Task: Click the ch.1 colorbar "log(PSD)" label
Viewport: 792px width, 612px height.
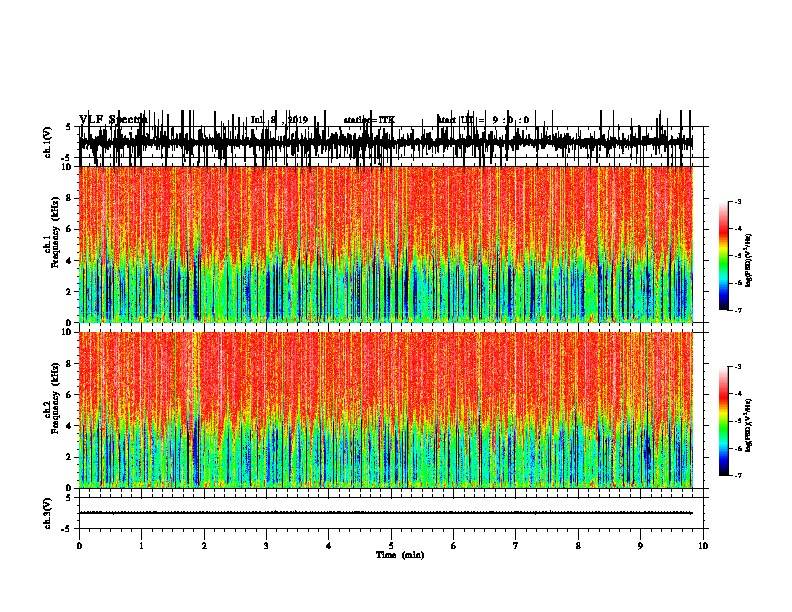Action: (749, 260)
